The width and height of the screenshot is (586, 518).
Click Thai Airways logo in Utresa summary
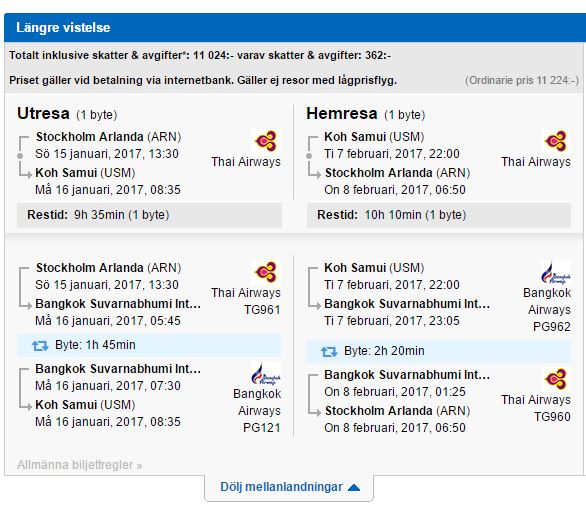tap(266, 141)
